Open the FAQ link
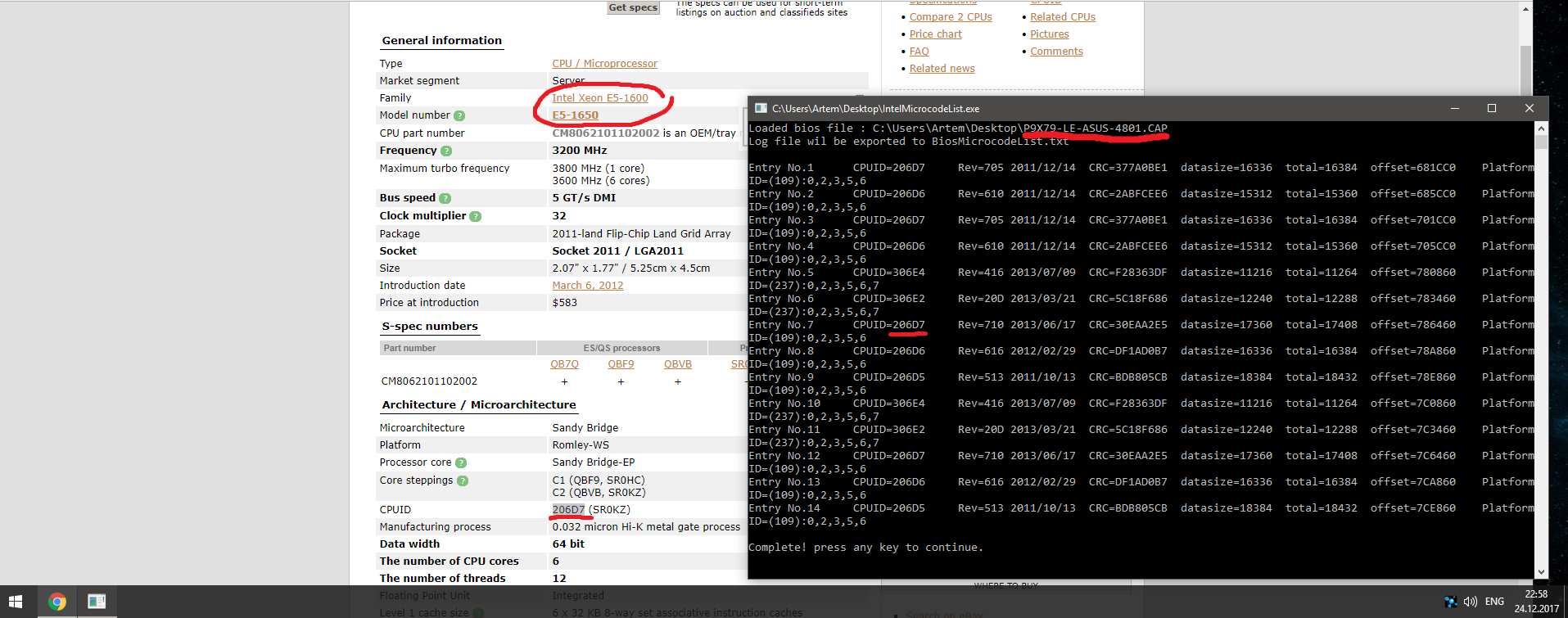 coord(920,52)
